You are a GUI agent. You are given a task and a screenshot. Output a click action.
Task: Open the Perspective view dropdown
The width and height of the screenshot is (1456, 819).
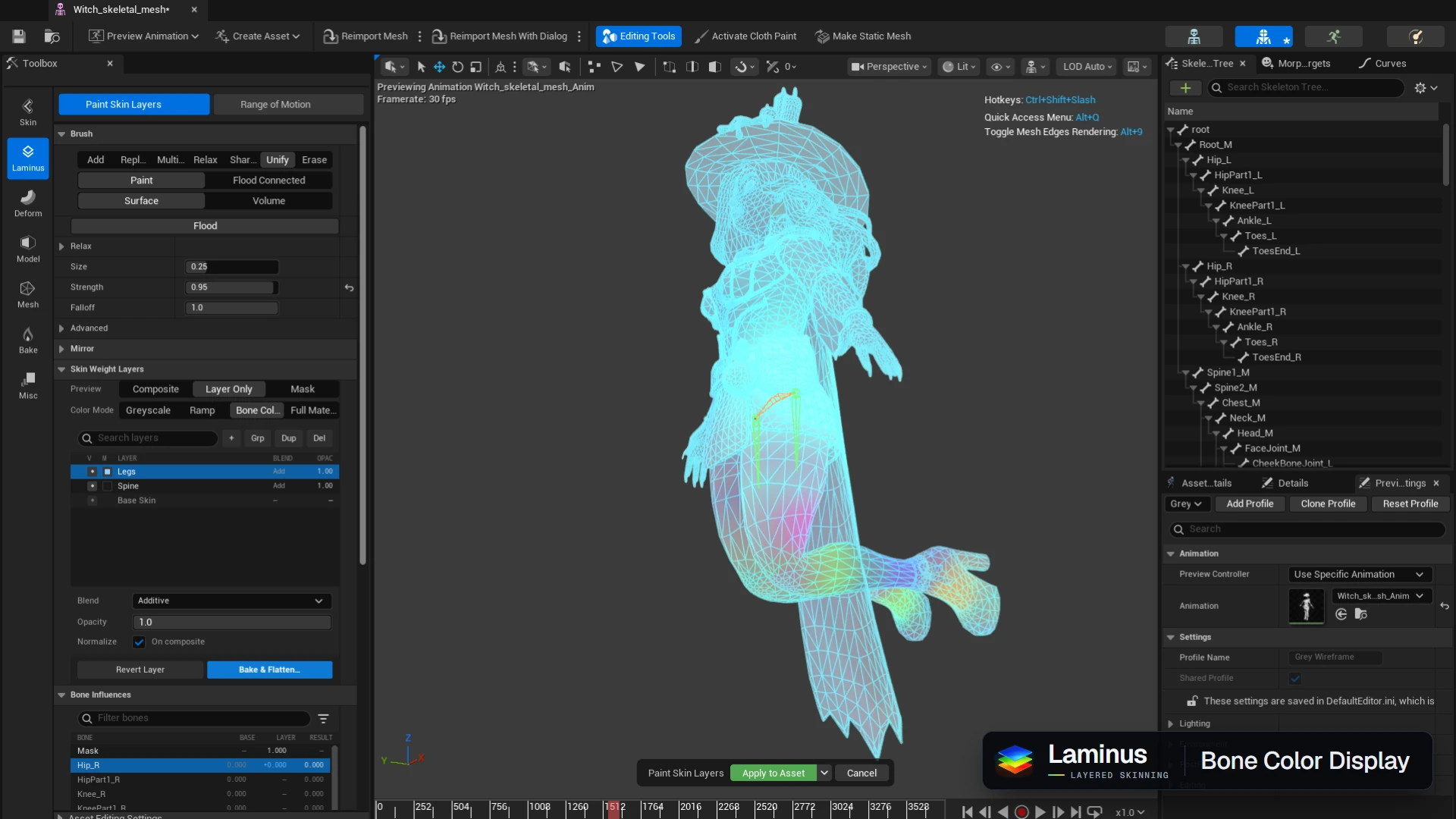tap(889, 67)
